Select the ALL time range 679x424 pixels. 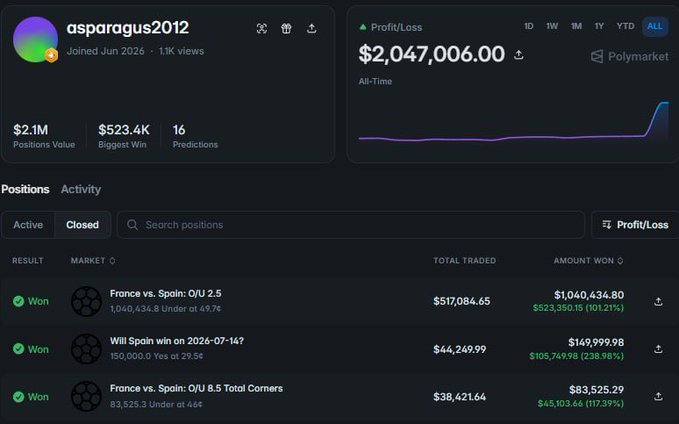[655, 26]
